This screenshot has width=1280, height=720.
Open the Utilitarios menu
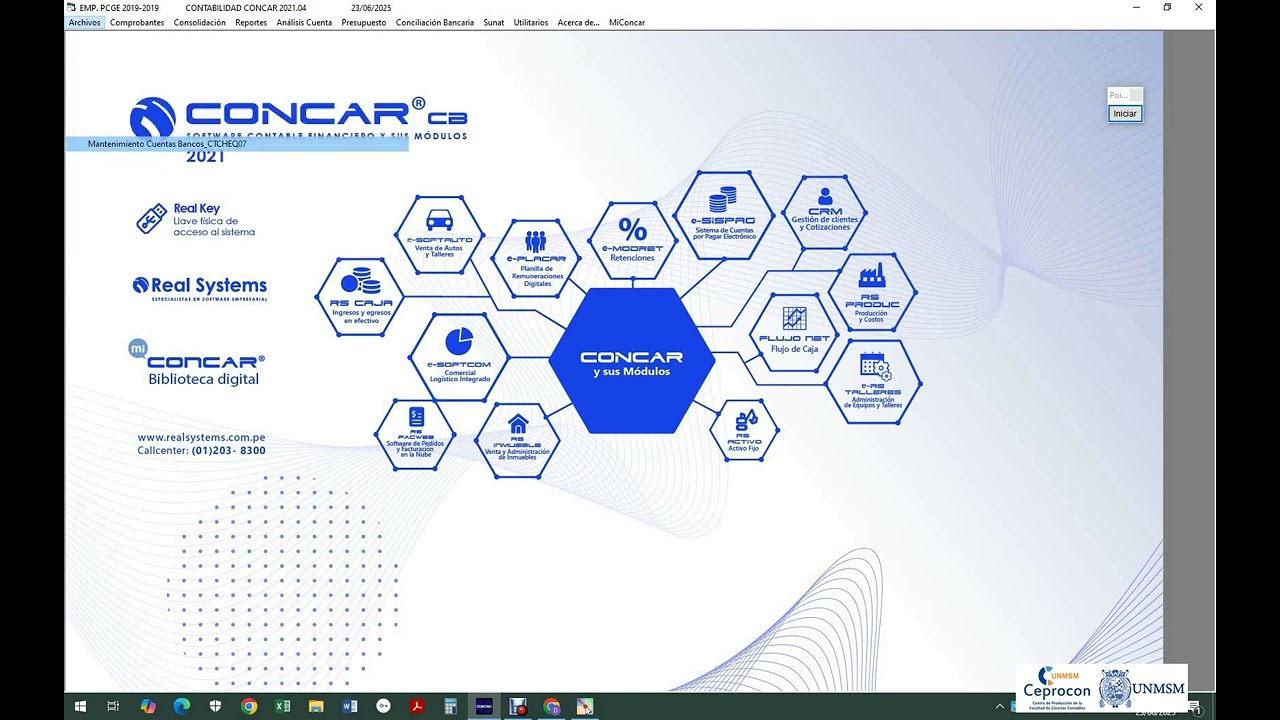click(531, 22)
